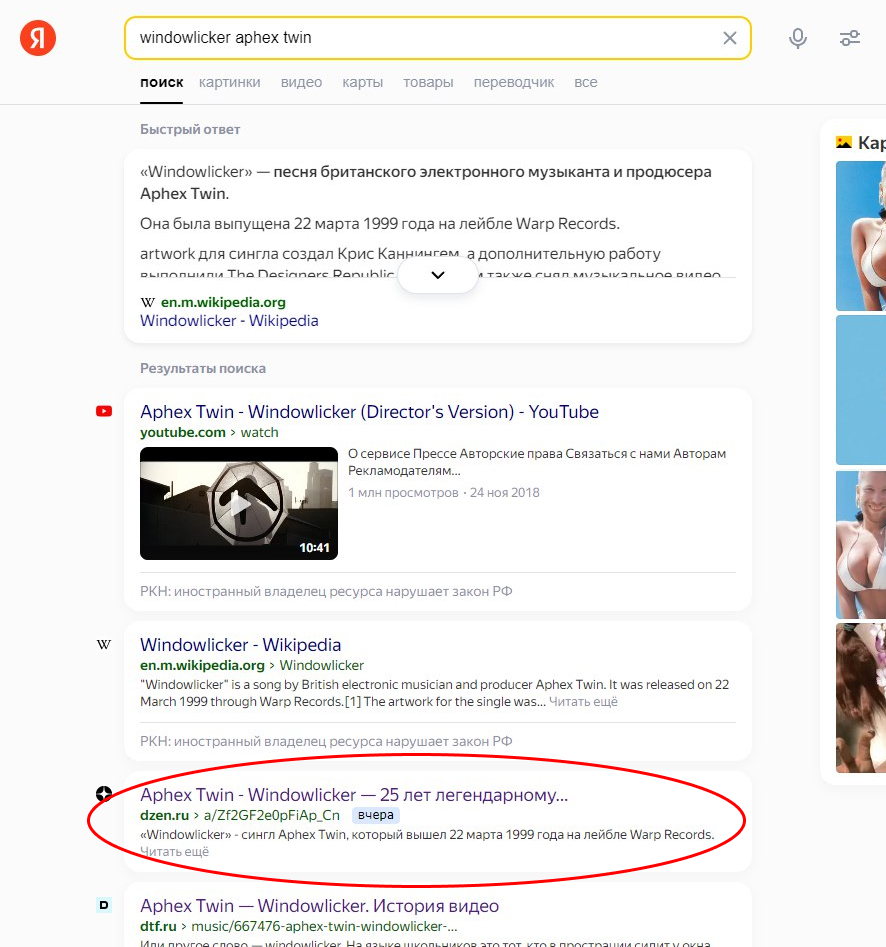Open the Товары tab
886x947 pixels.
(428, 82)
